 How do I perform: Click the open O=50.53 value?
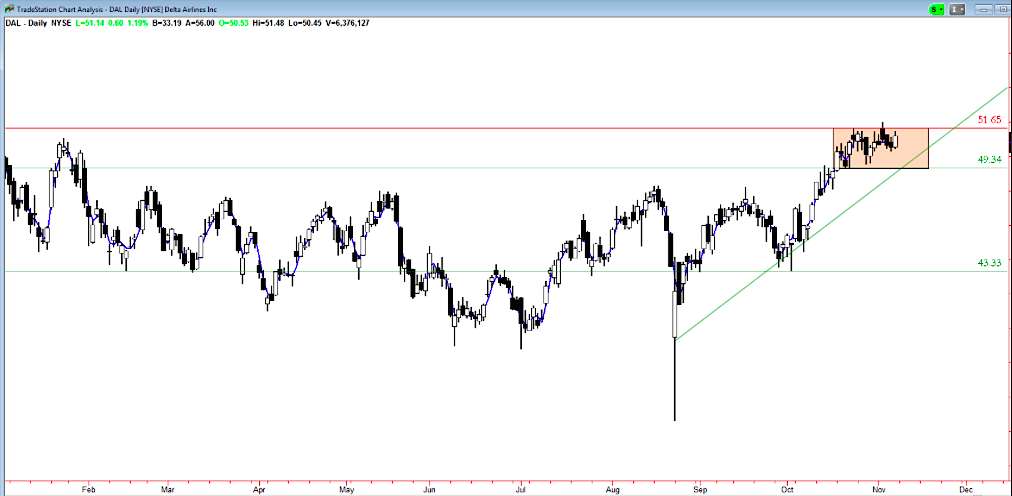coord(234,23)
